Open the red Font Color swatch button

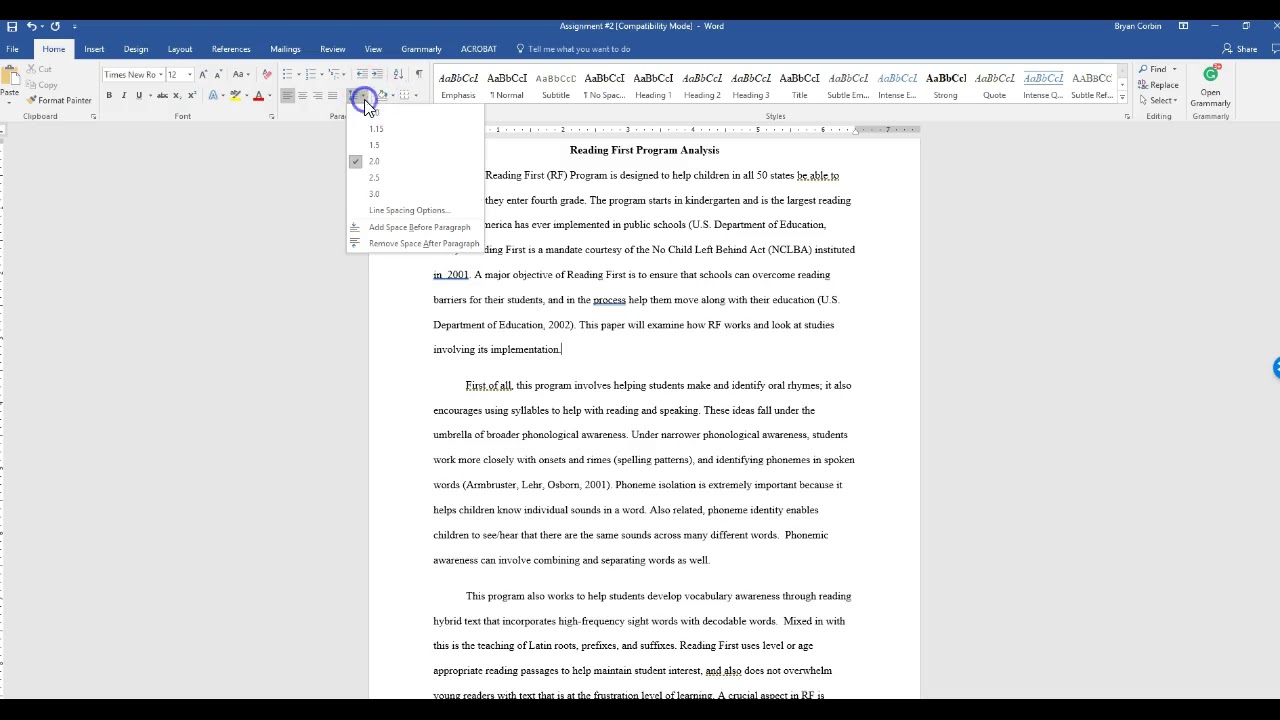[x=258, y=96]
